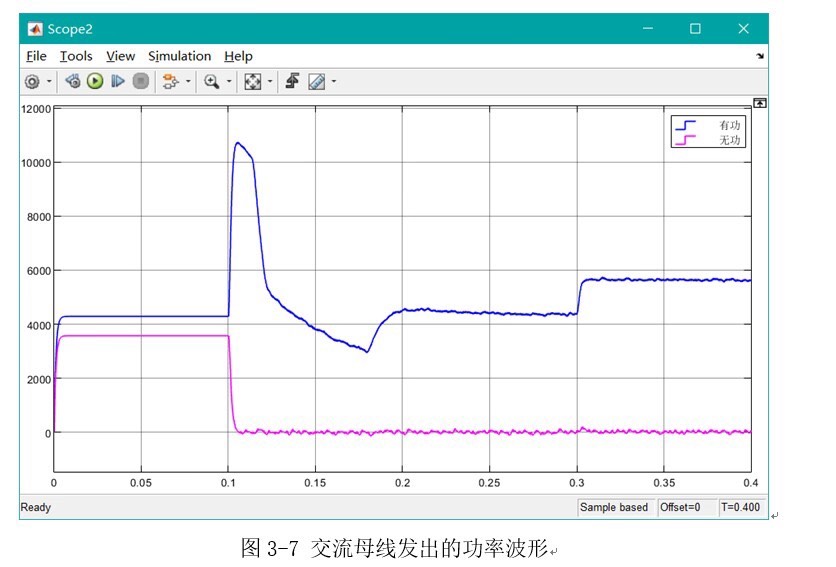Screen dimensions: 836x567
Task: Click the 0.35 x-axis tick label
Action: click(664, 483)
